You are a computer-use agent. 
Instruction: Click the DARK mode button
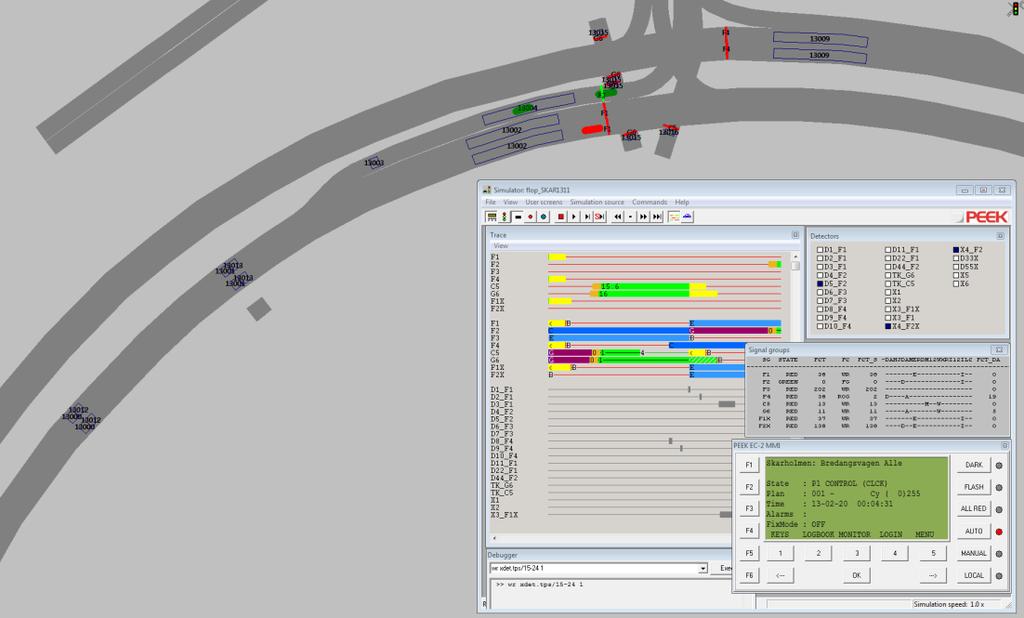pyautogui.click(x=973, y=464)
